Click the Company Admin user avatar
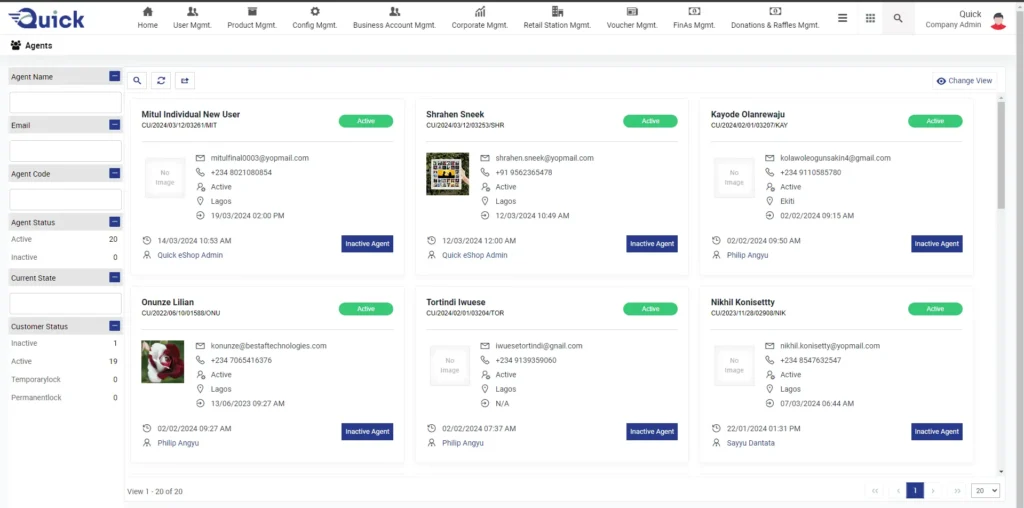This screenshot has height=508, width=1024. pos(998,19)
